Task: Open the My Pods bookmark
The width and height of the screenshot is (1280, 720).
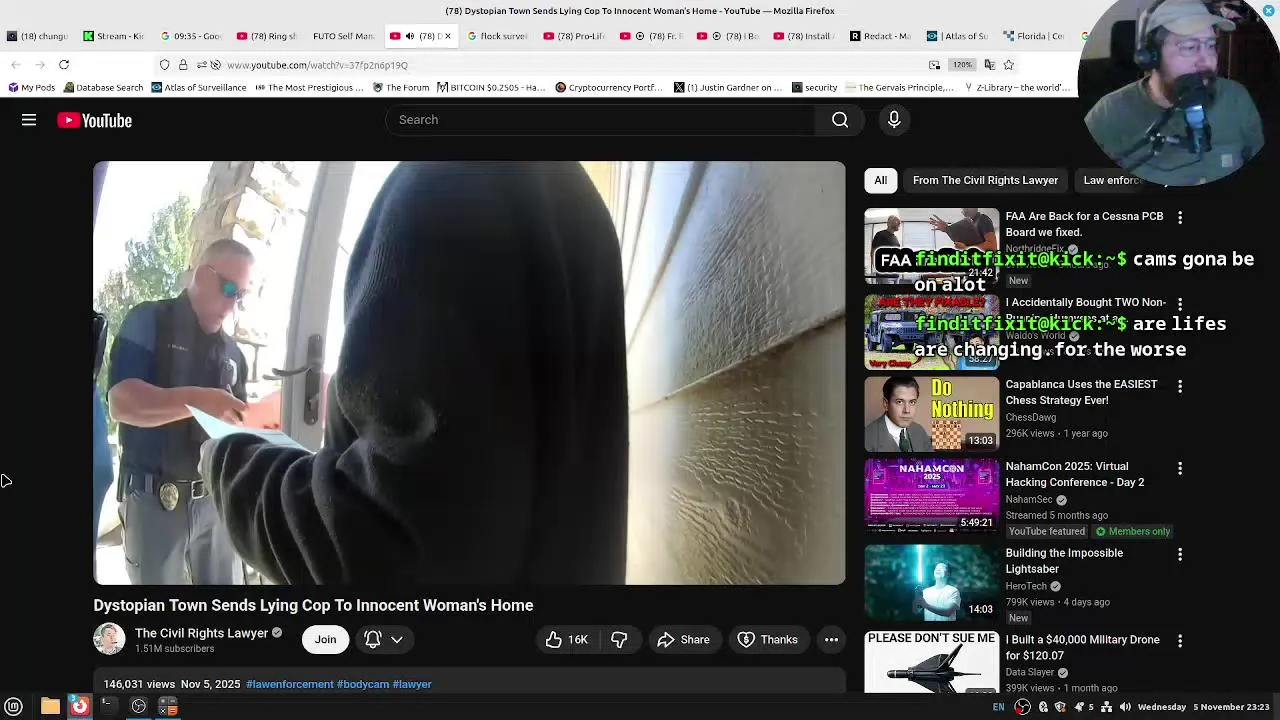Action: 31,88
